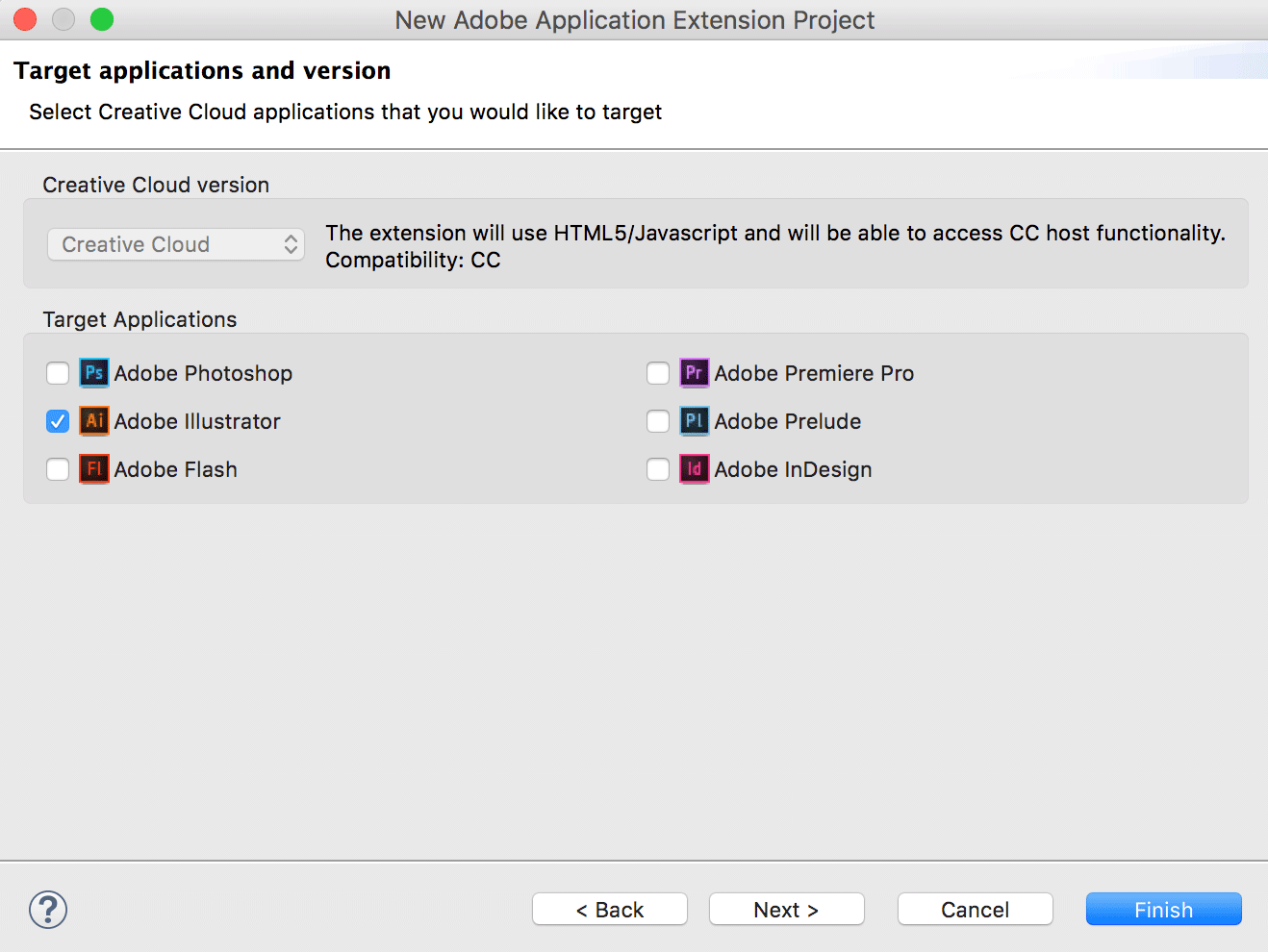
Task: Click the Target Applications group heading
Action: pyautogui.click(x=139, y=319)
